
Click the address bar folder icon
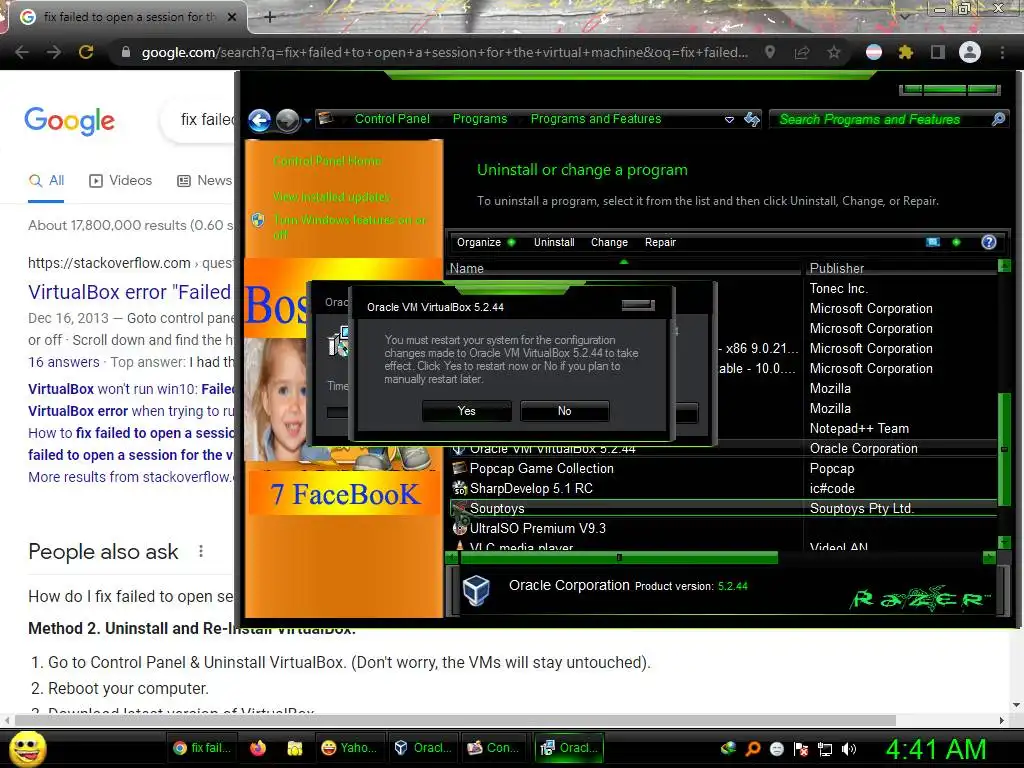click(x=325, y=118)
